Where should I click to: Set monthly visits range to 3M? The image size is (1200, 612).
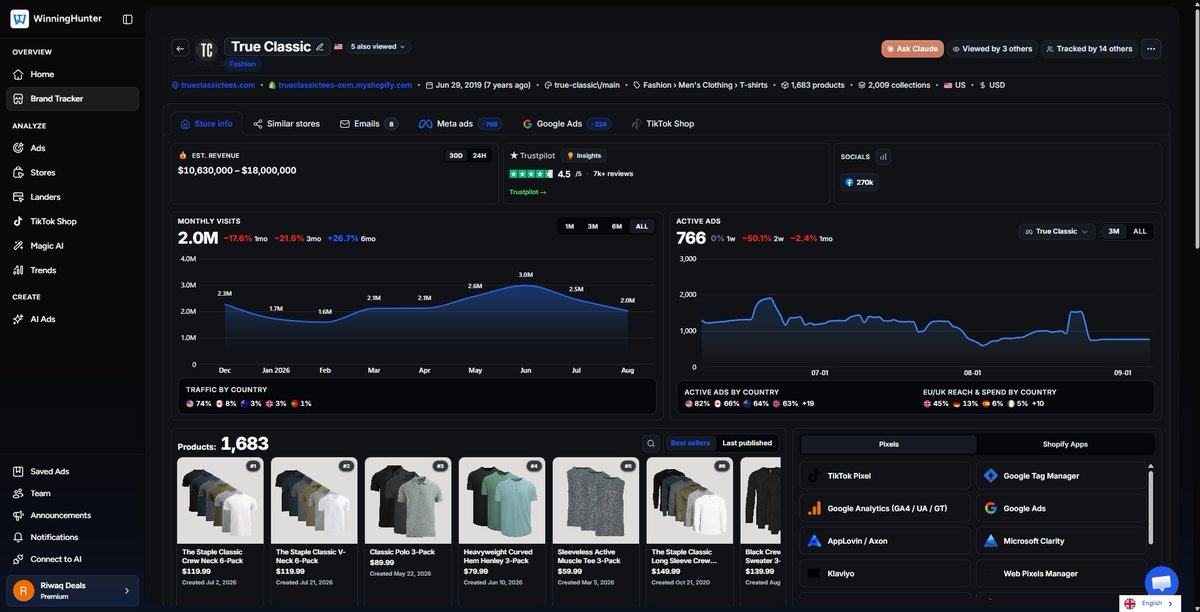pyautogui.click(x=593, y=227)
